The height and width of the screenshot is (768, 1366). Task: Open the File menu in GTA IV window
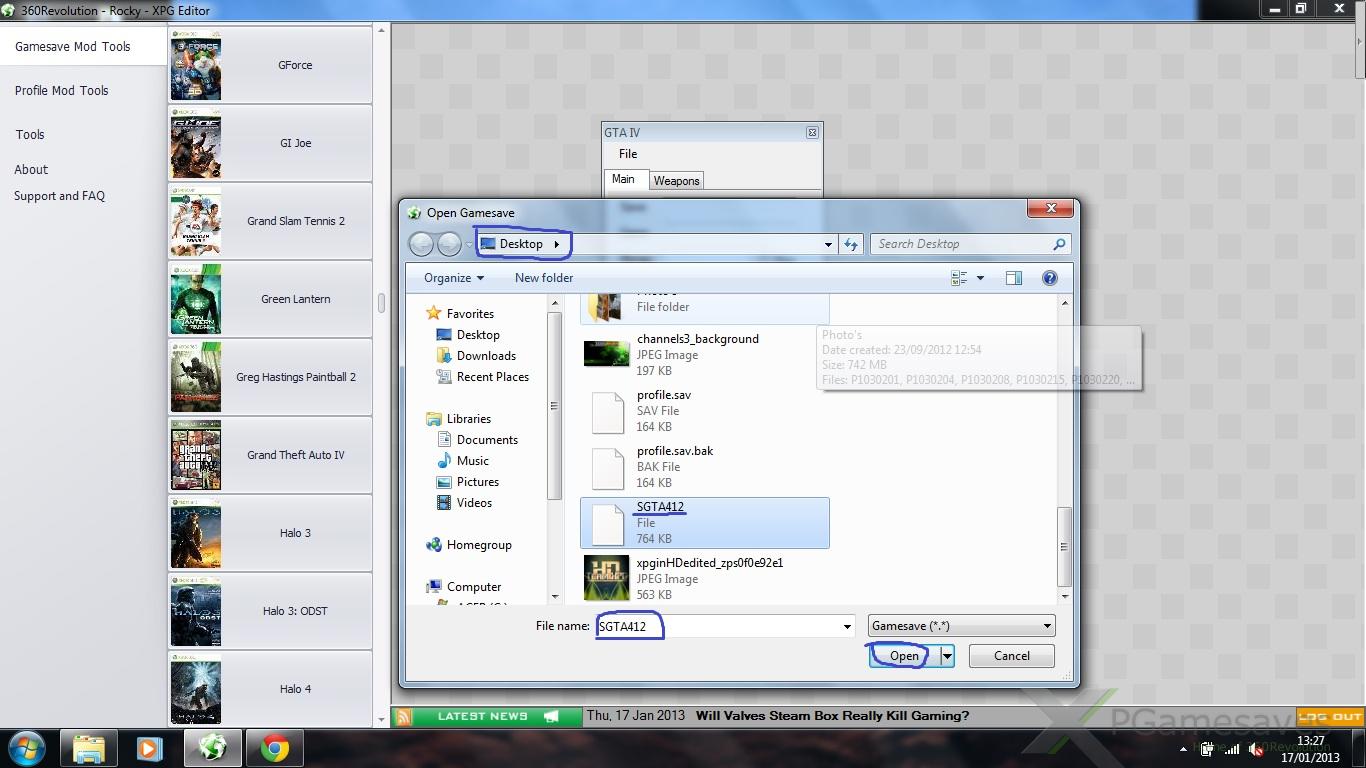pos(628,154)
